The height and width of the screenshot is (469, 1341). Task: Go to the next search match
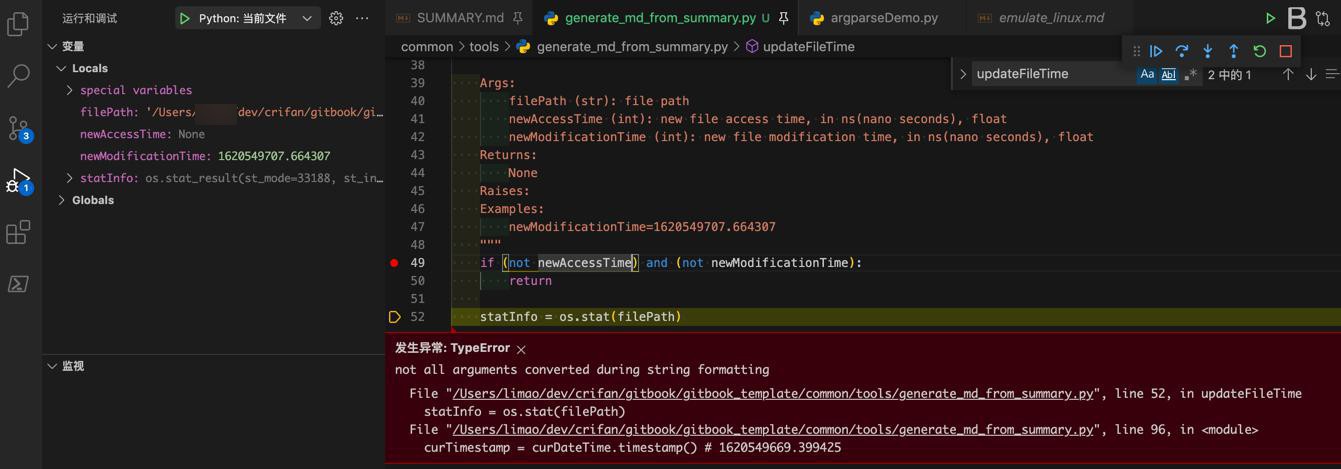click(1311, 74)
